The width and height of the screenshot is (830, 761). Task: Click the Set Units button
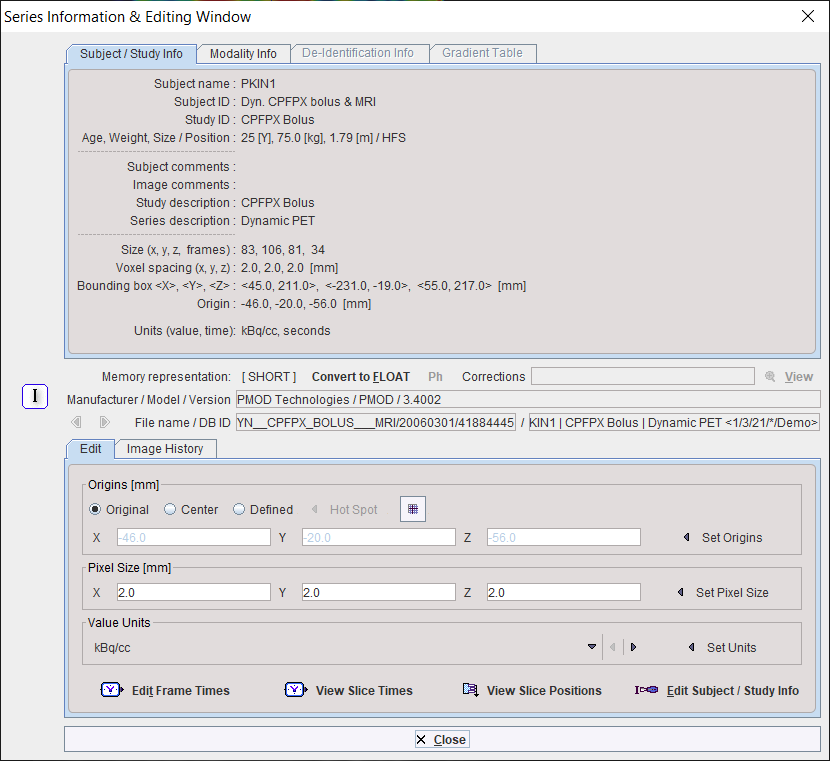click(x=732, y=648)
